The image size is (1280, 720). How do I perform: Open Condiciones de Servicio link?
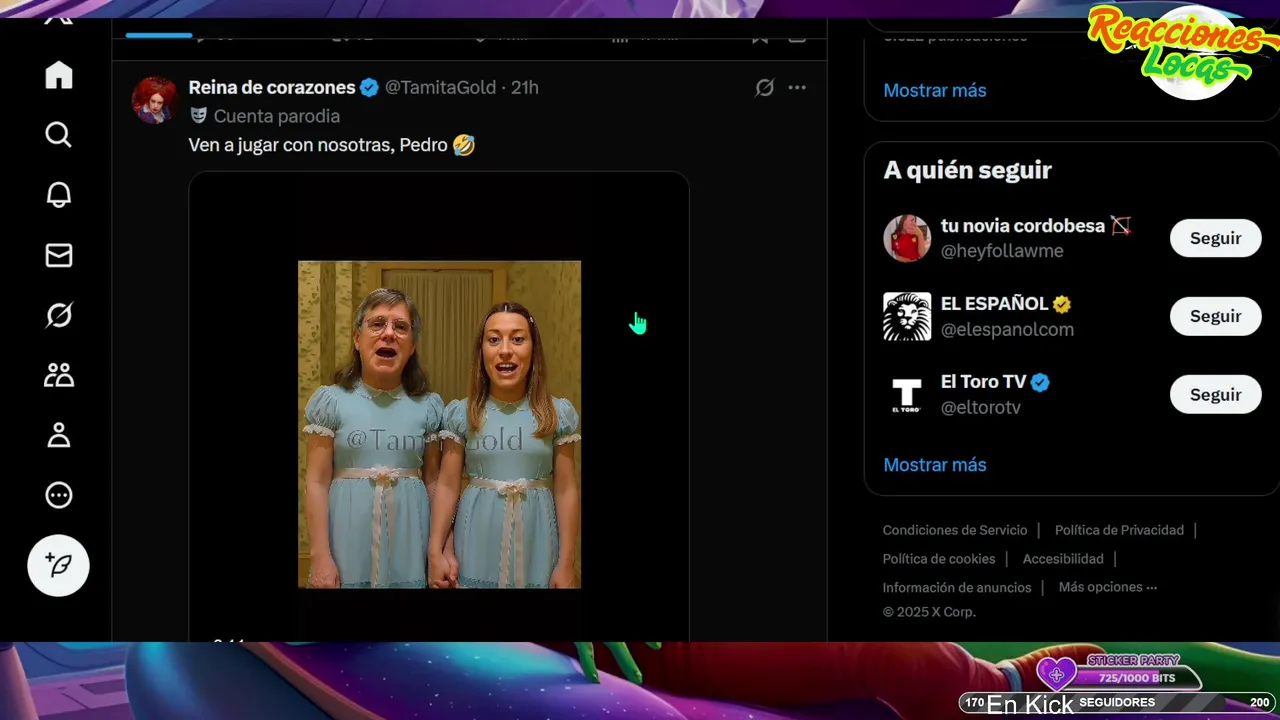(x=955, y=530)
